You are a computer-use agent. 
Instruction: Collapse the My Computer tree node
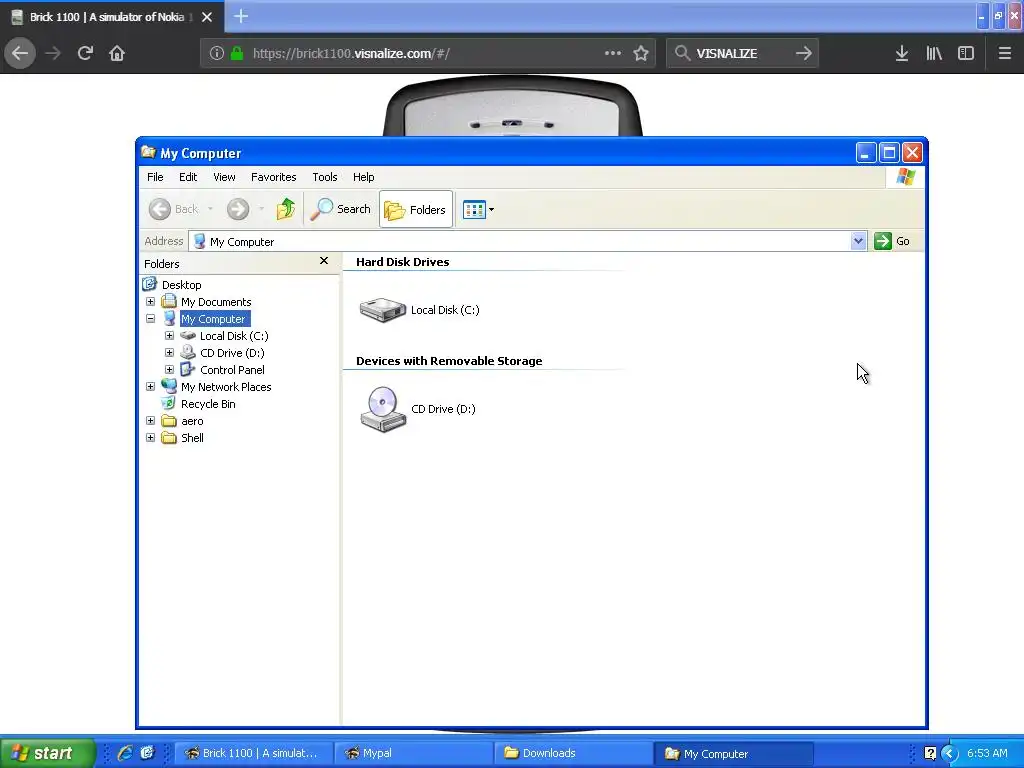click(x=150, y=319)
